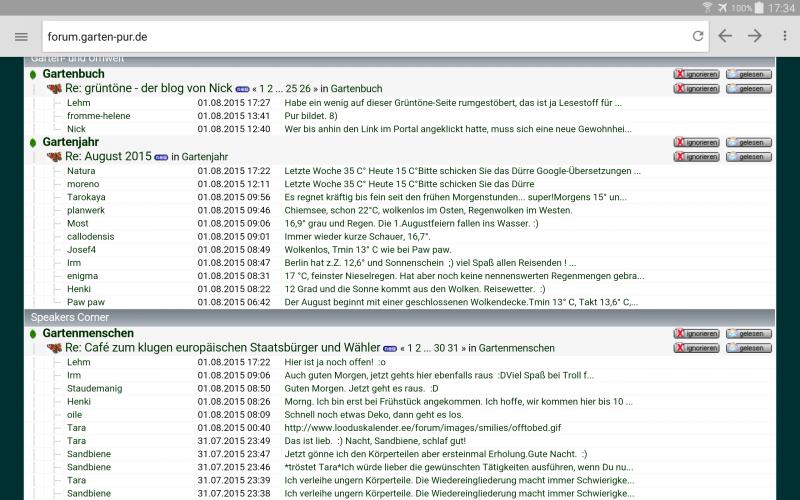
Task: Go to page 31 of the Café thread
Action: pos(453,348)
